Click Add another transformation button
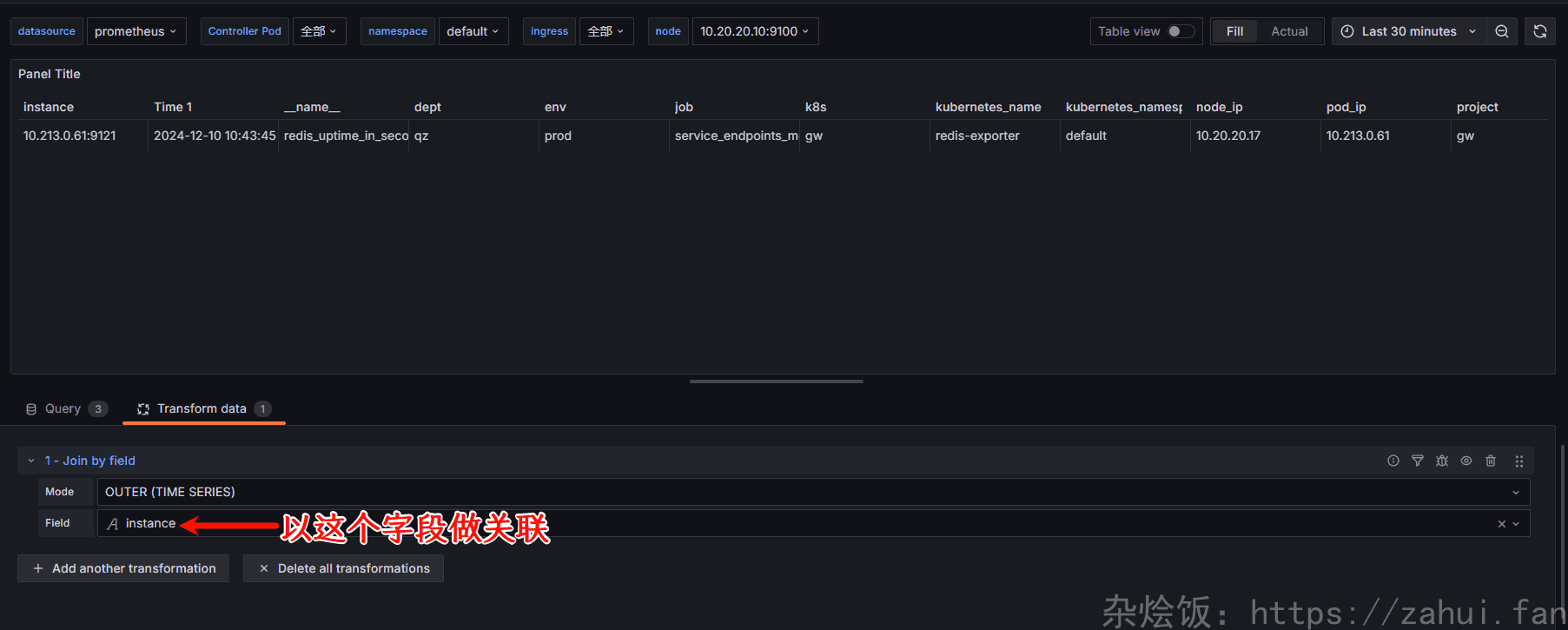1568x630 pixels. (123, 568)
